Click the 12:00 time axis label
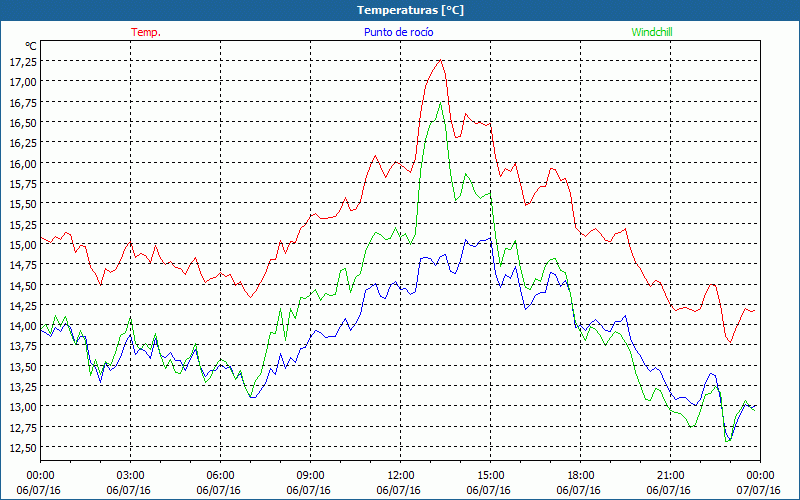Image resolution: width=800 pixels, height=500 pixels. click(401, 476)
